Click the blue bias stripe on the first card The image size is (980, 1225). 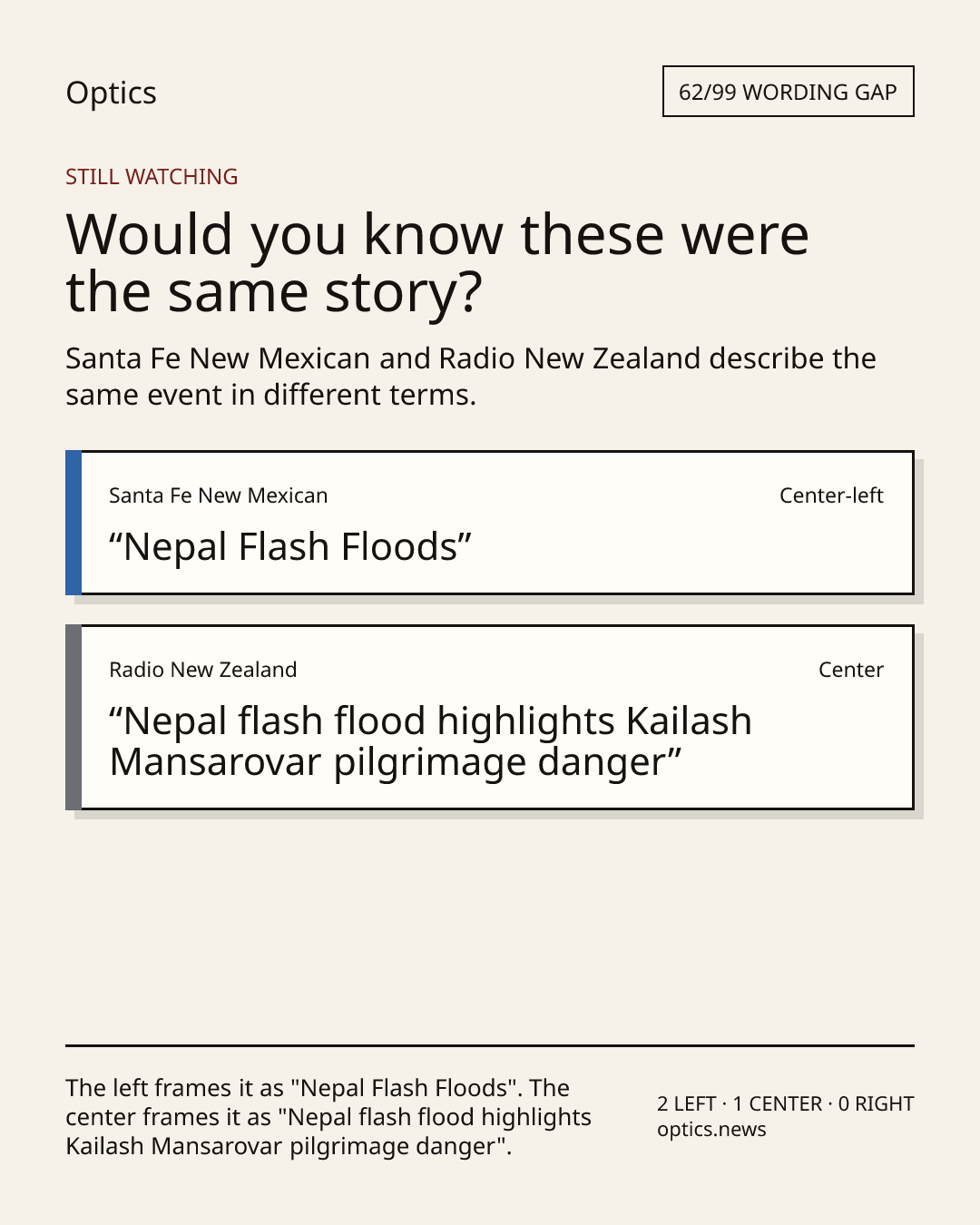click(x=73, y=523)
